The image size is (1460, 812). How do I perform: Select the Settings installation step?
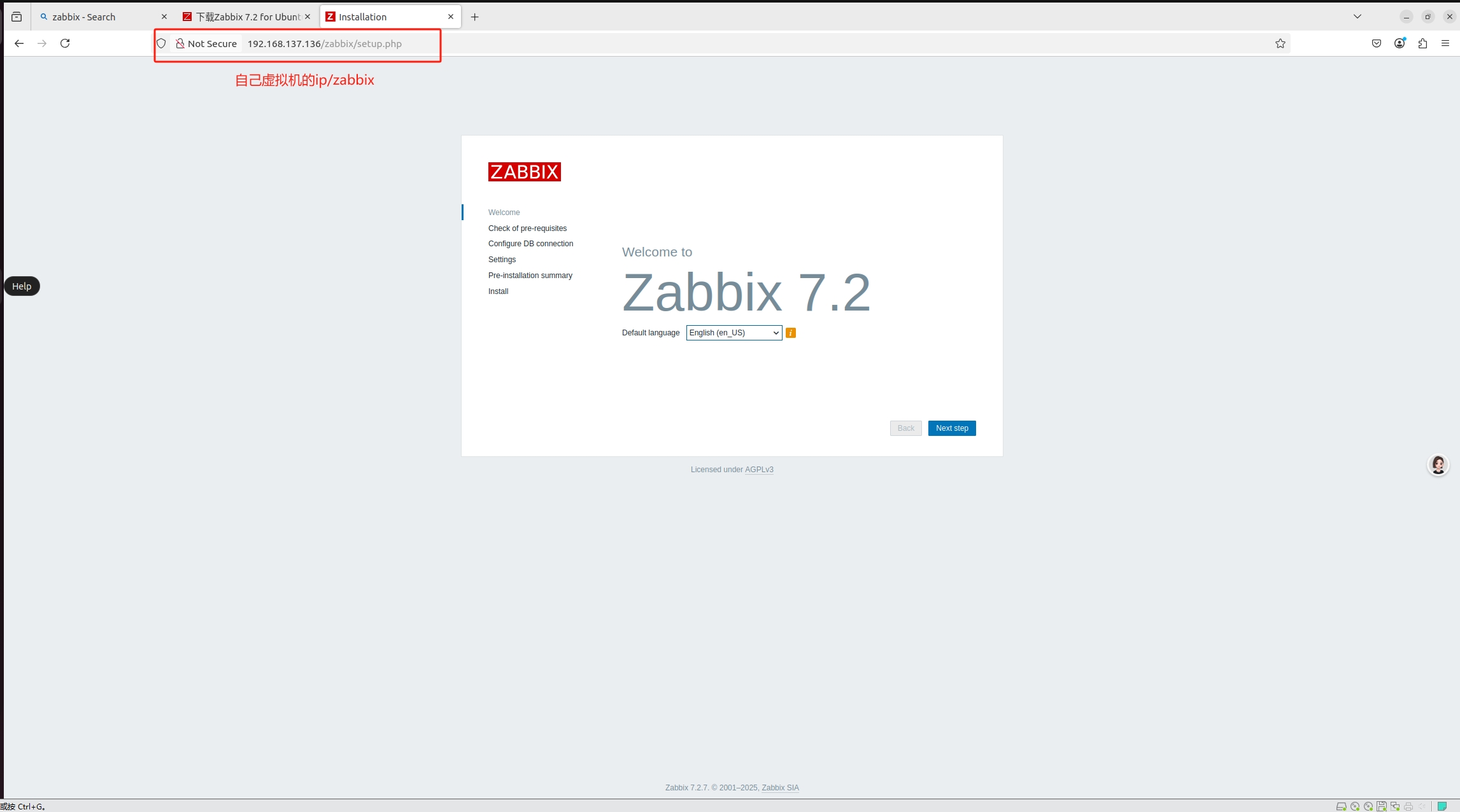click(502, 260)
